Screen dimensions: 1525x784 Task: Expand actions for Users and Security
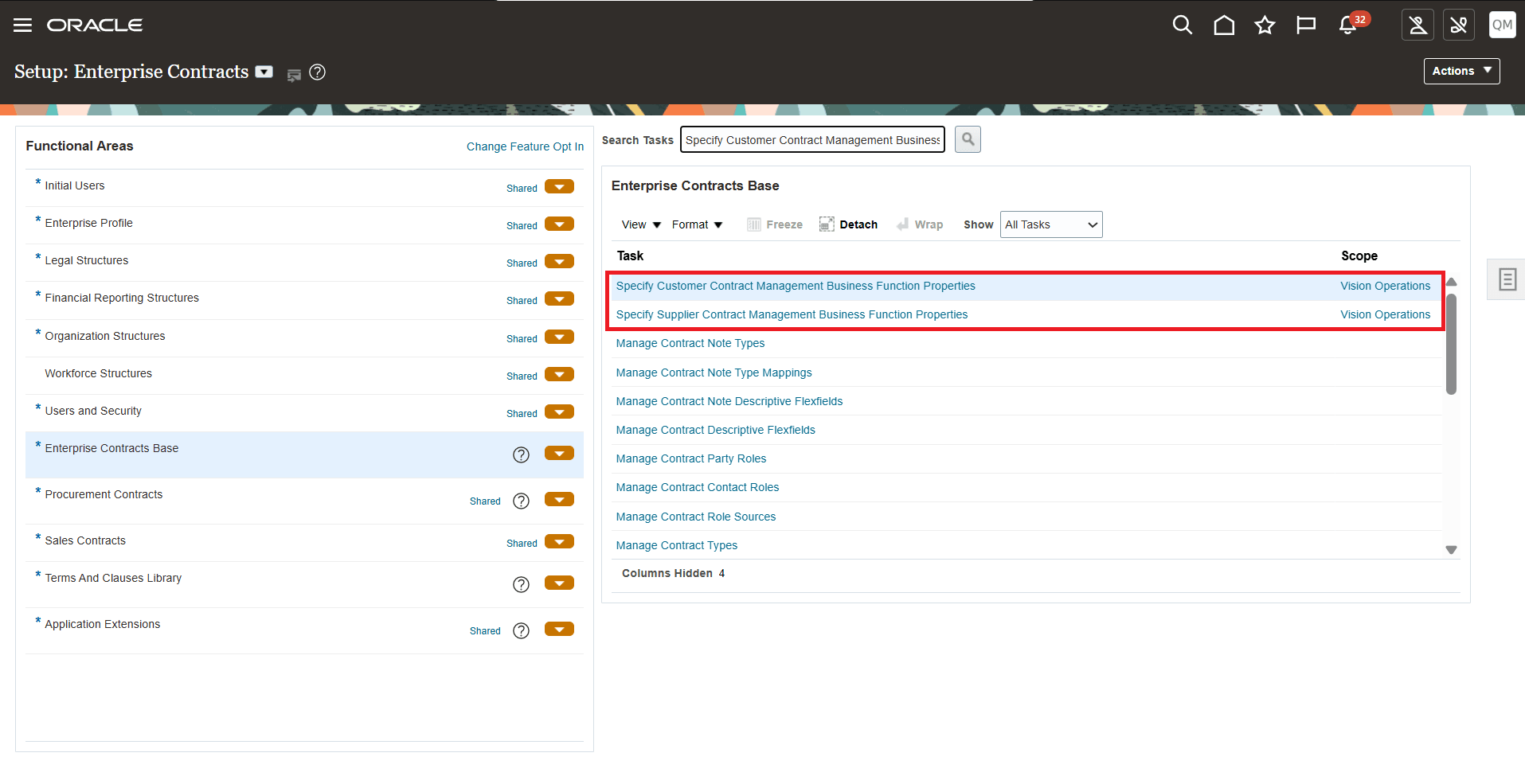point(559,412)
